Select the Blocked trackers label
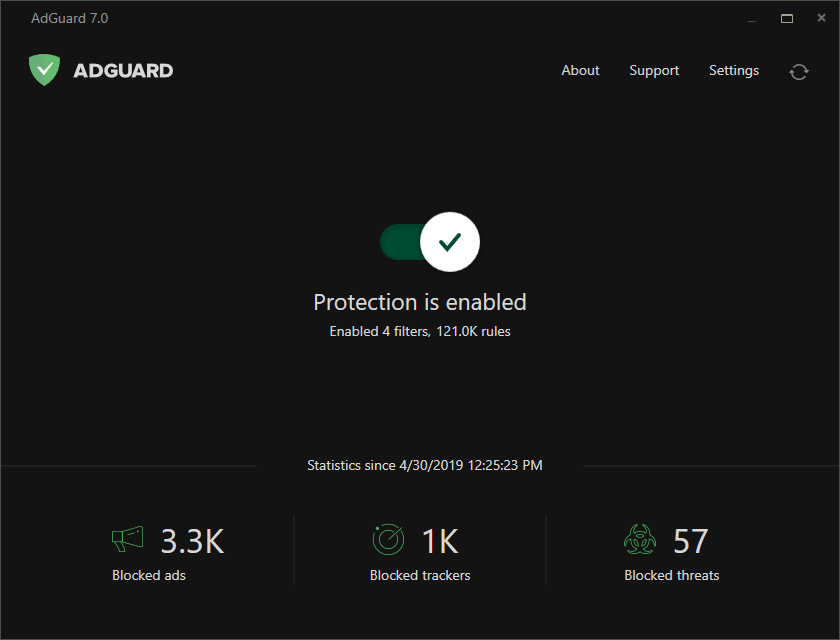The height and width of the screenshot is (640, 840). 420,575
